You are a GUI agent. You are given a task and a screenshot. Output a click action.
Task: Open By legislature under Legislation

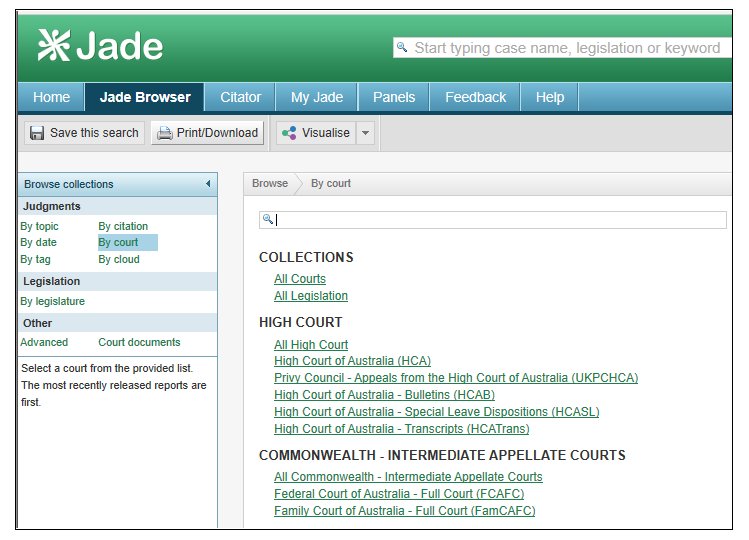pyautogui.click(x=53, y=301)
